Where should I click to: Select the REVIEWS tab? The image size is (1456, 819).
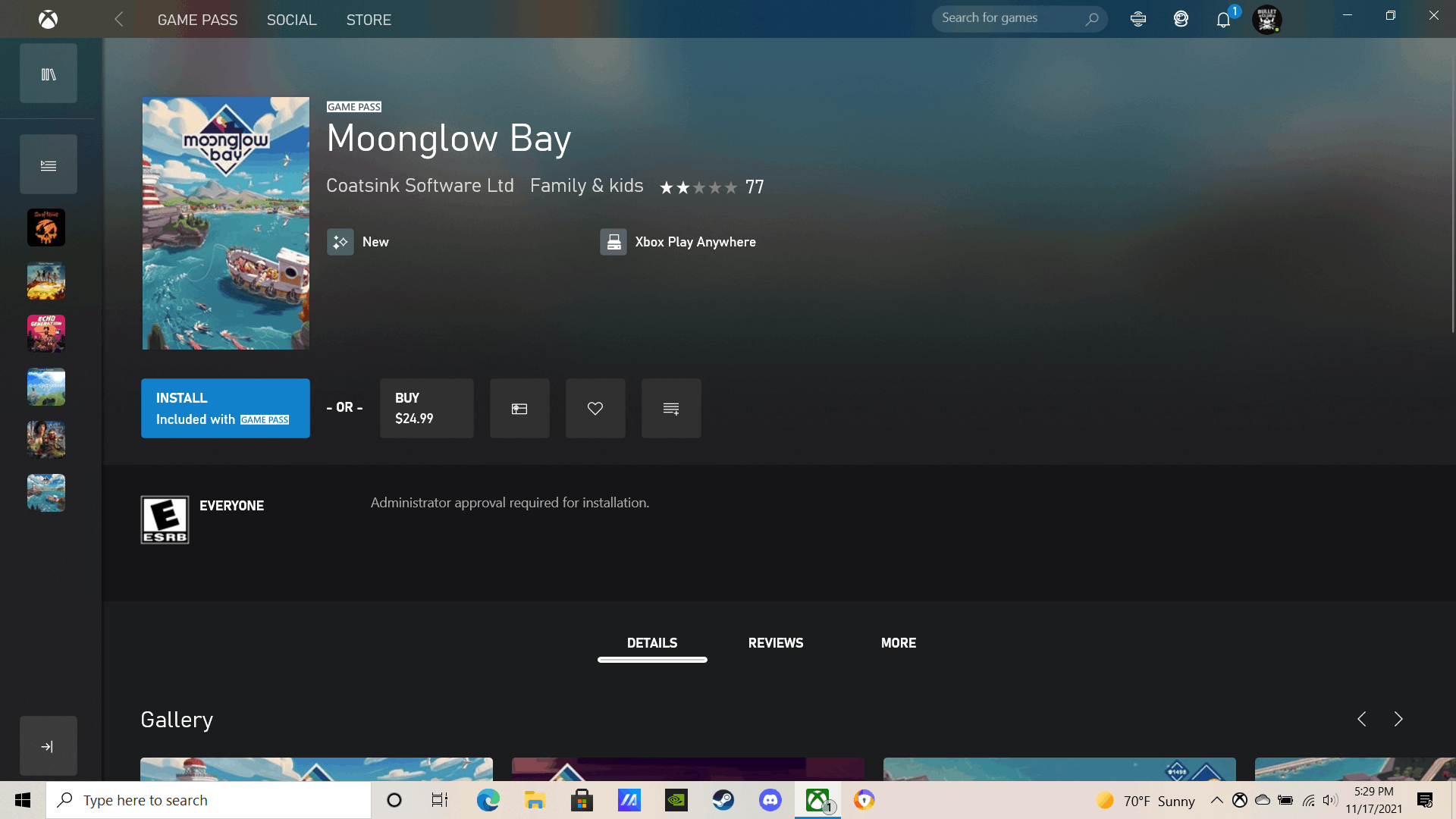click(x=776, y=643)
